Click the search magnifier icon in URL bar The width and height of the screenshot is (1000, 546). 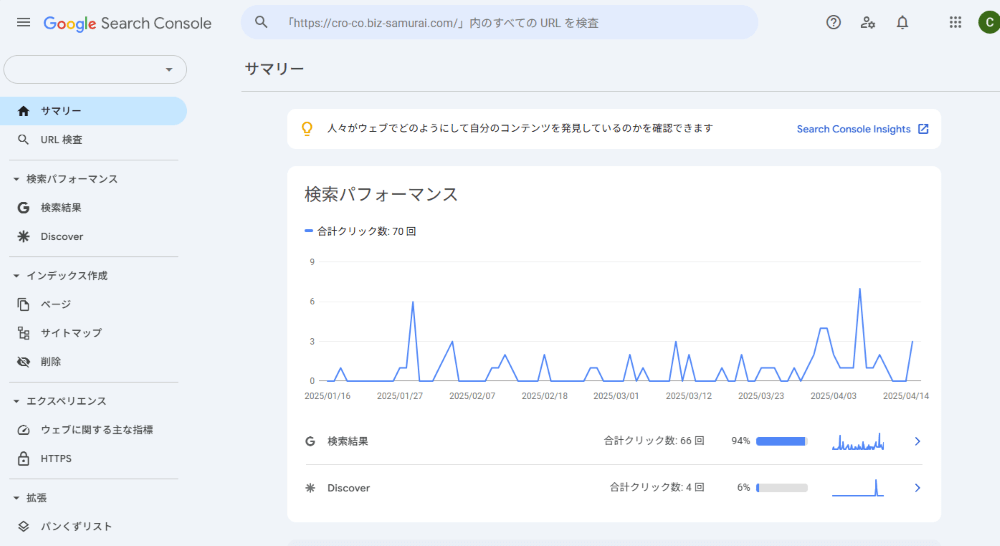pyautogui.click(x=261, y=22)
